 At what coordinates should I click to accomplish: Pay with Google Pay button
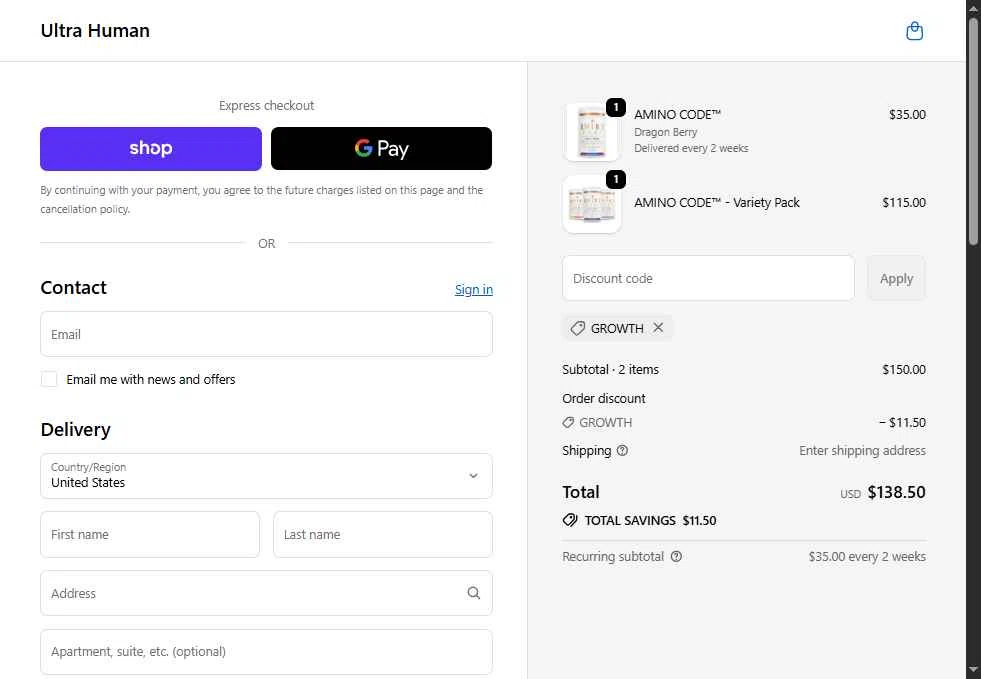coord(381,148)
